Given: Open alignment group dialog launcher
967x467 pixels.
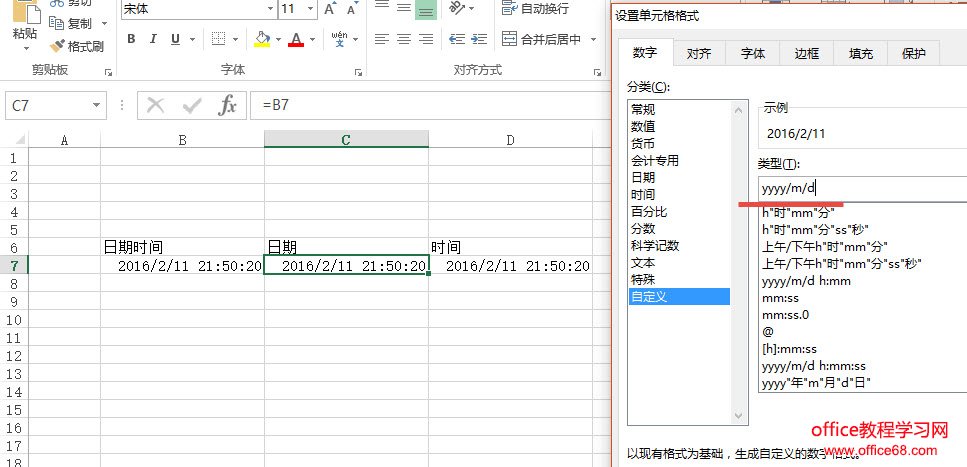Looking at the screenshot, I should click(597, 72).
